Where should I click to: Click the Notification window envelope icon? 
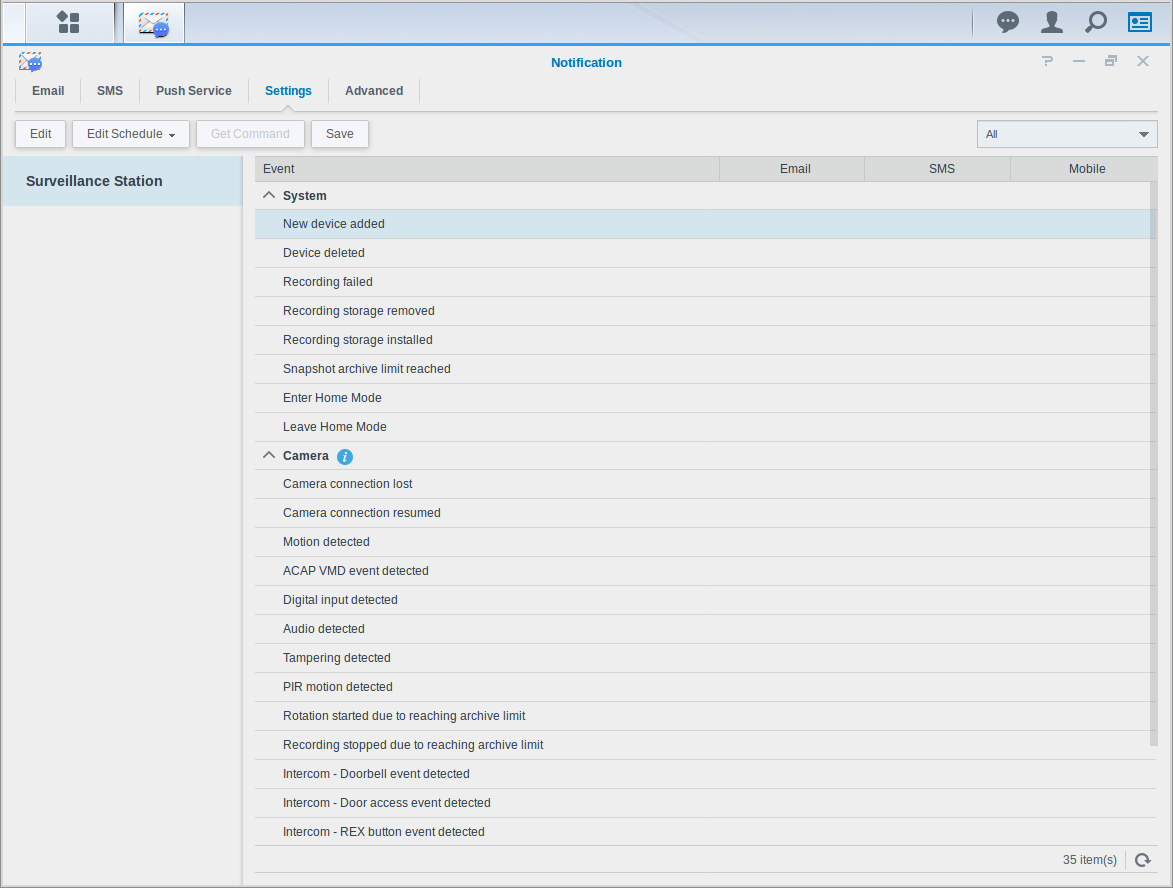[31, 62]
